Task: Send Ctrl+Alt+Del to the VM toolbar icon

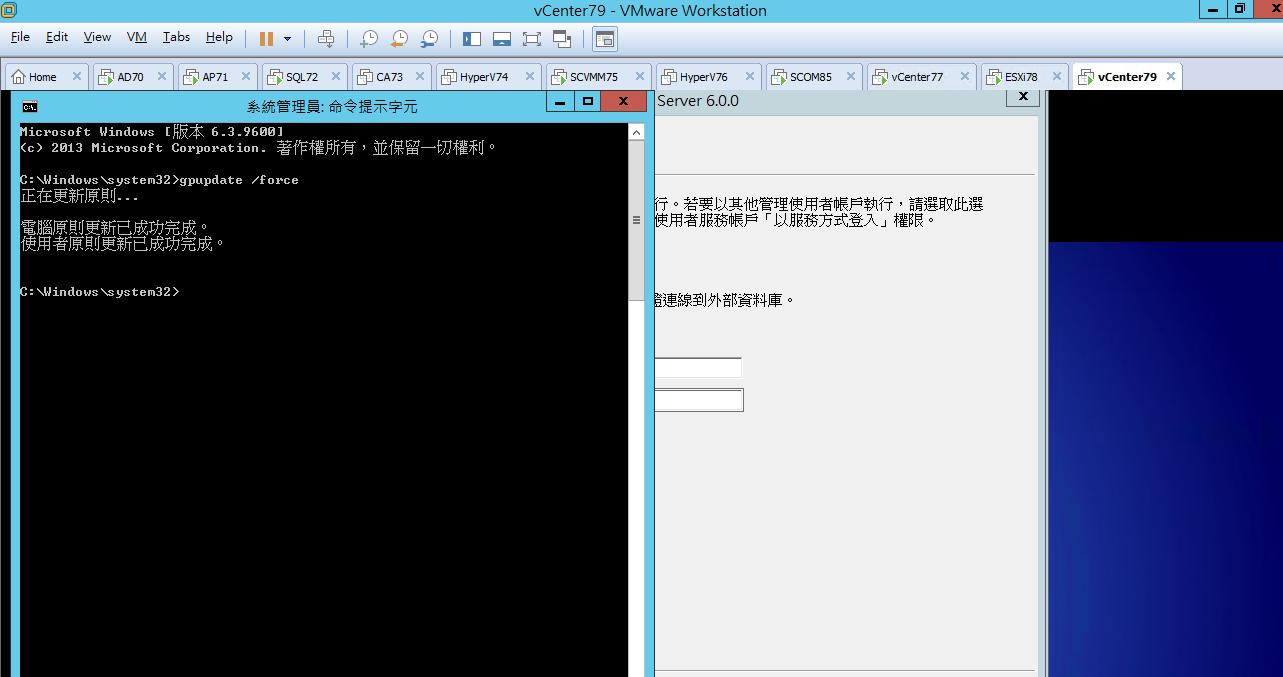Action: coord(326,38)
